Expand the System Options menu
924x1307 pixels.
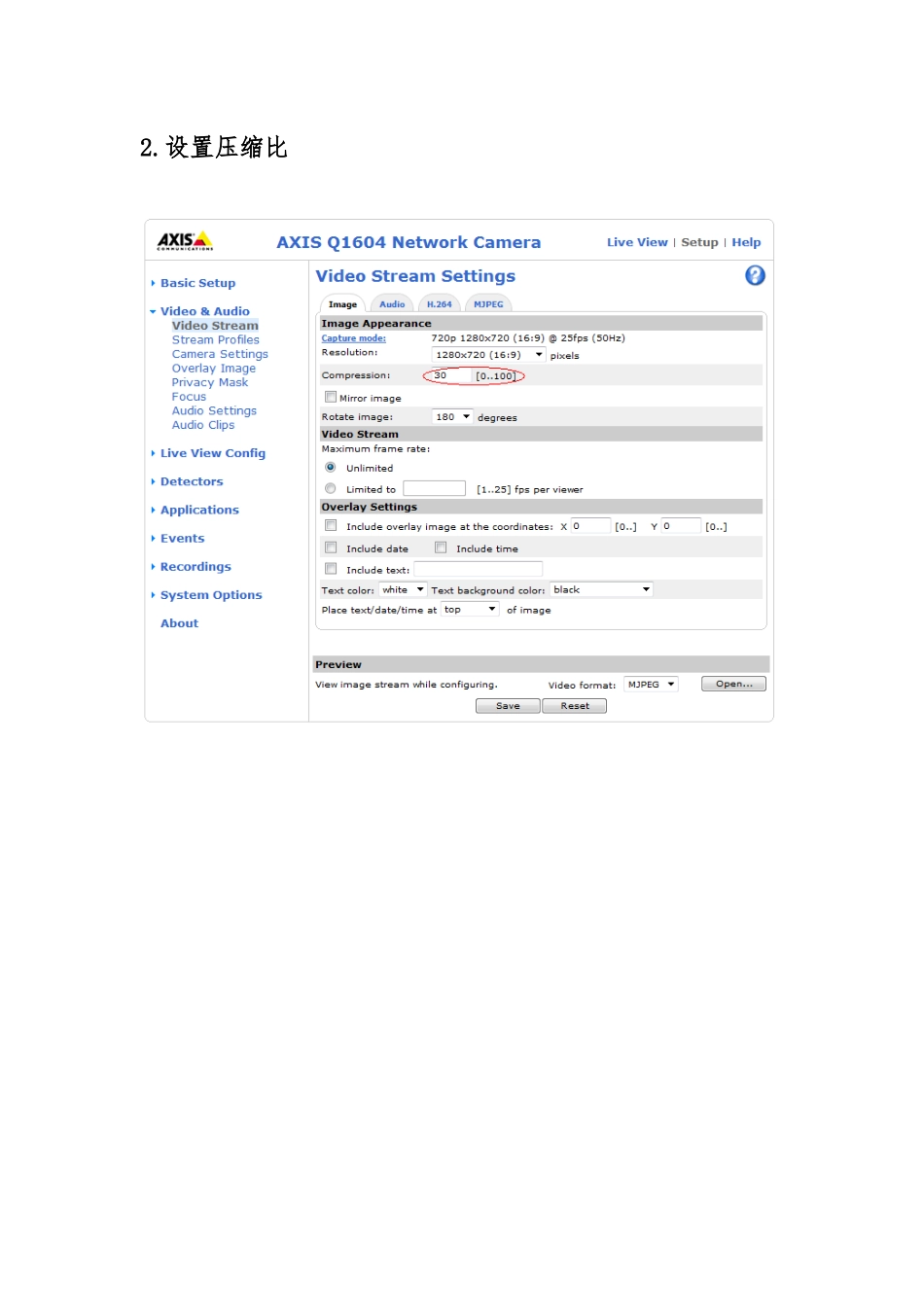click(211, 595)
